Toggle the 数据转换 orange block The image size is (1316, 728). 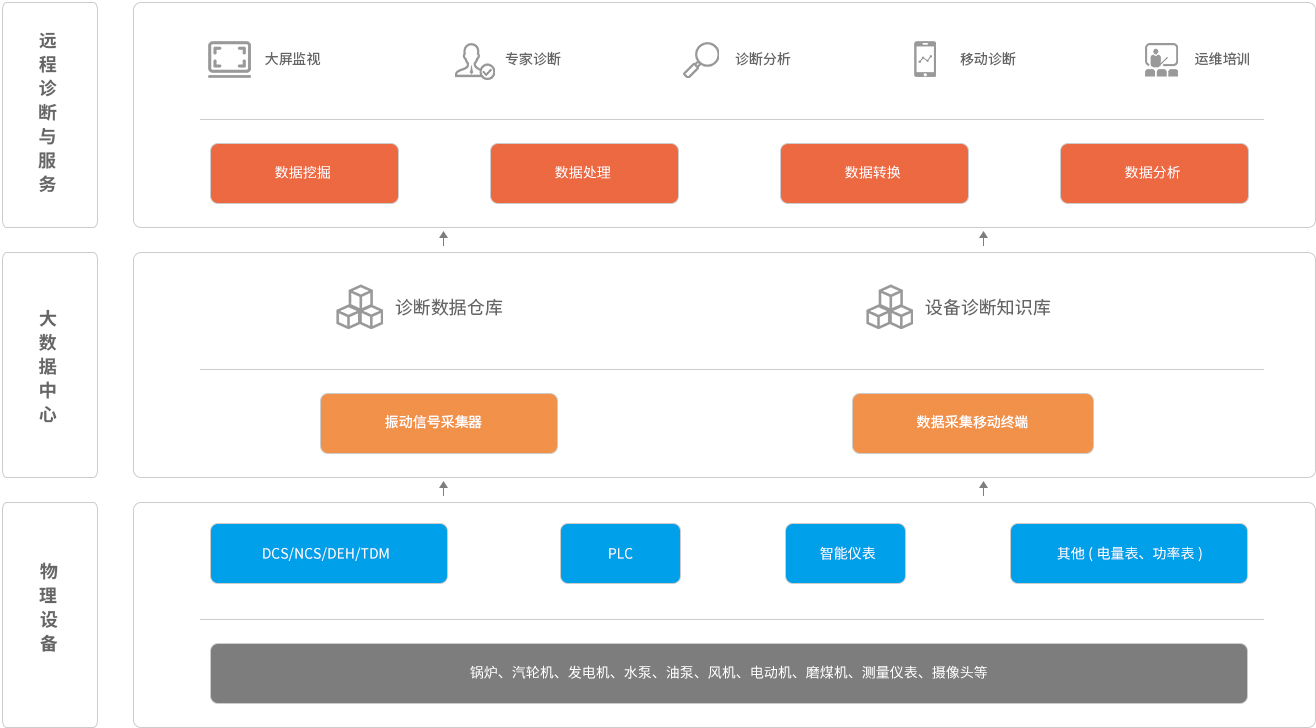coord(874,173)
